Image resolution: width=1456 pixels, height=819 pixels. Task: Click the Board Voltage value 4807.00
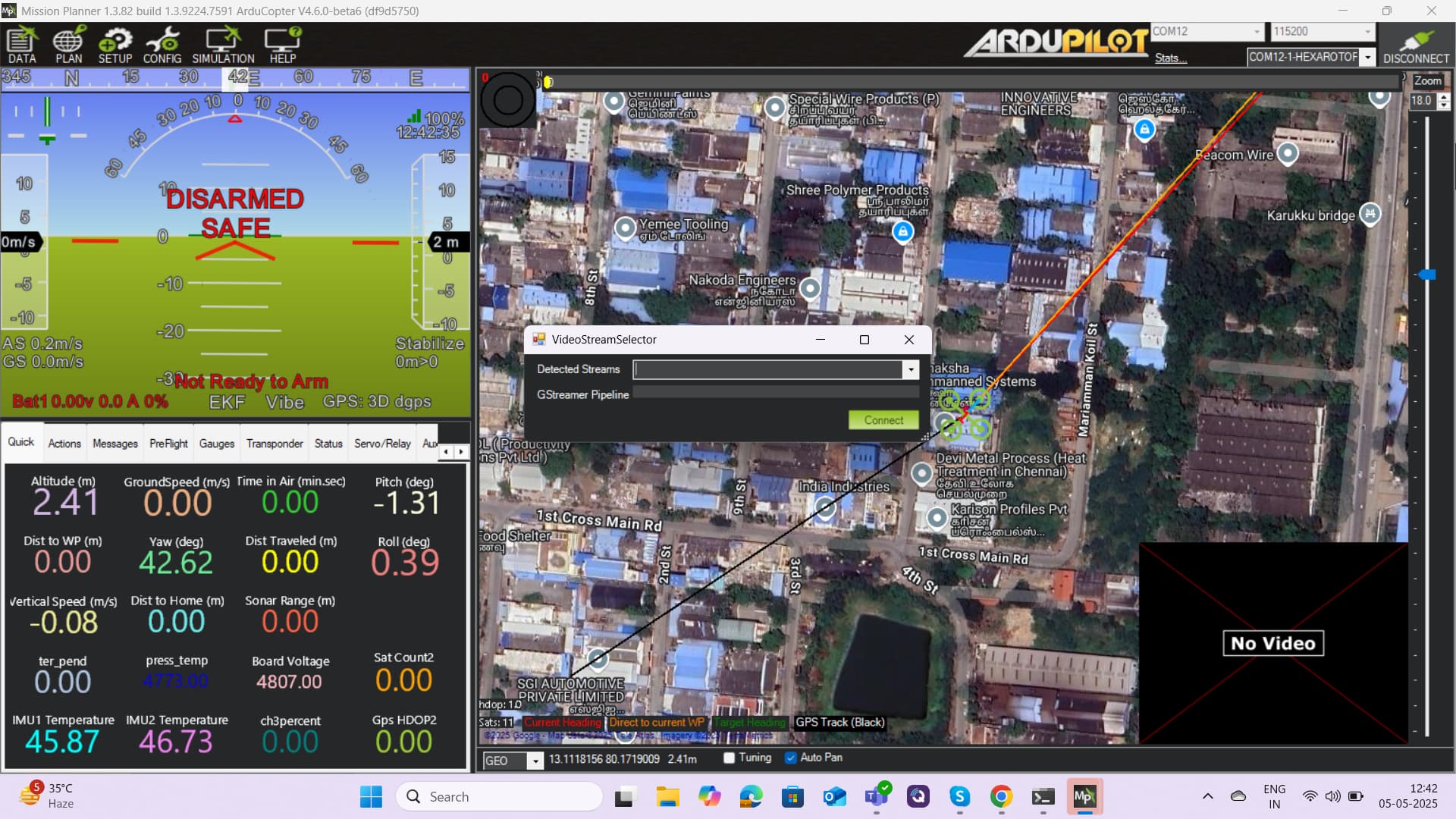click(x=289, y=682)
